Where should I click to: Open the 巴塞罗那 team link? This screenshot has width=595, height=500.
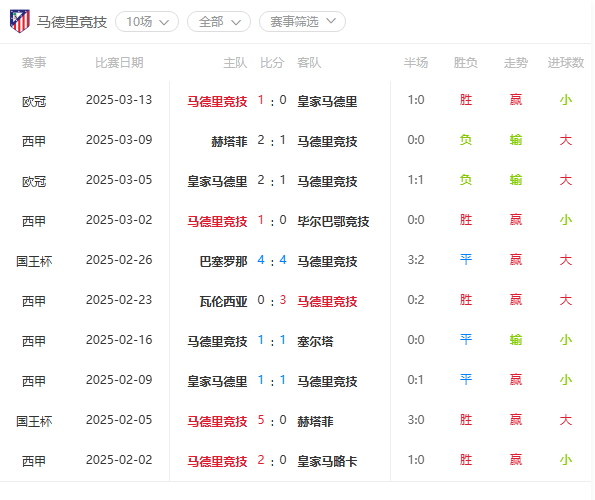pyautogui.click(x=223, y=261)
